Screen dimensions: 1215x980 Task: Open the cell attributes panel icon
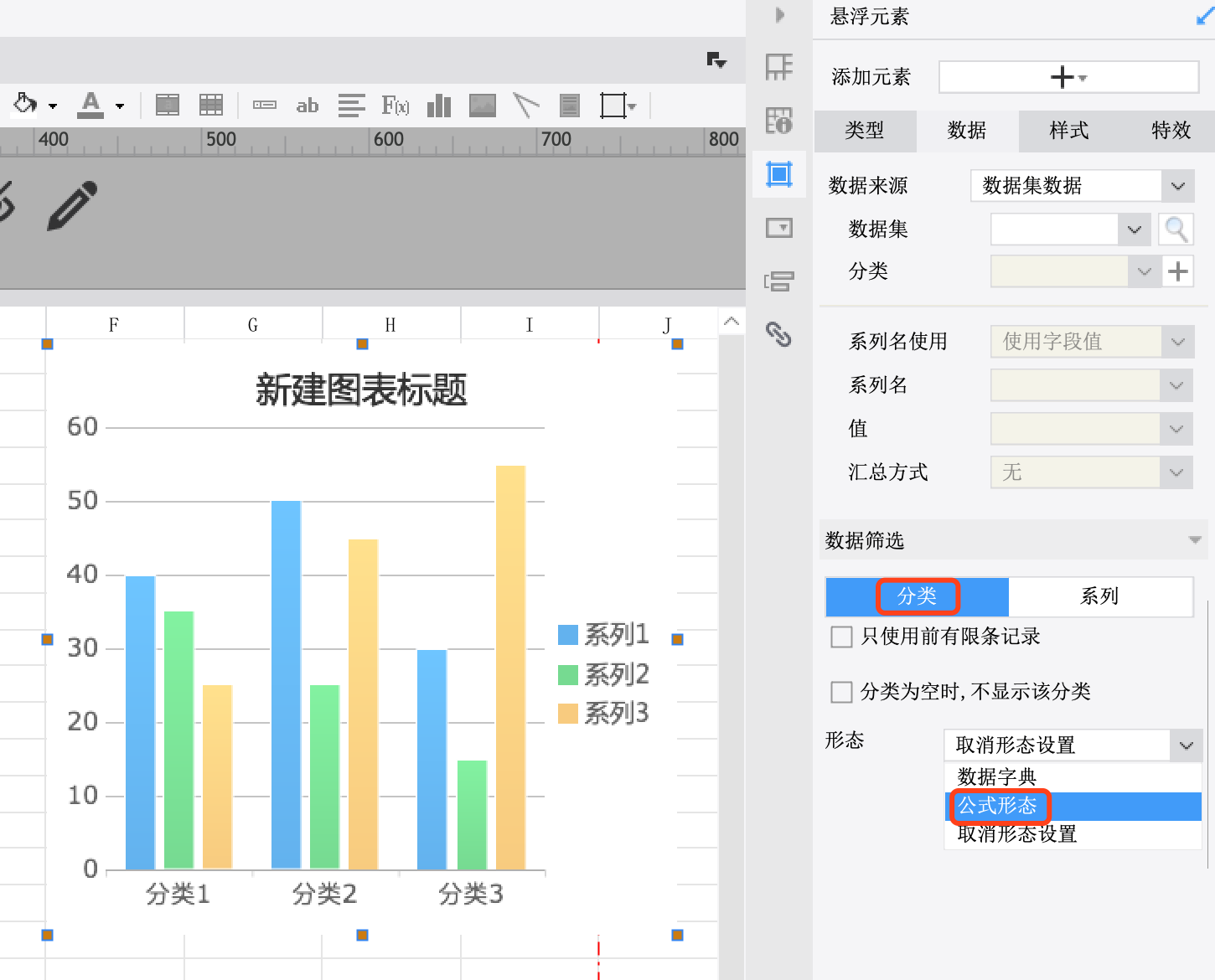tap(779, 120)
